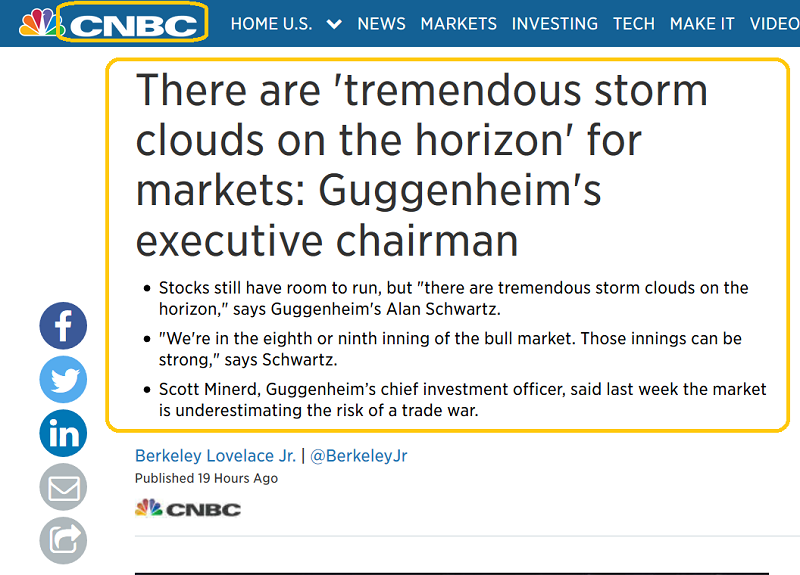Click the Published 19 Hours Ago timestamp
This screenshot has width=800, height=575.
206,478
